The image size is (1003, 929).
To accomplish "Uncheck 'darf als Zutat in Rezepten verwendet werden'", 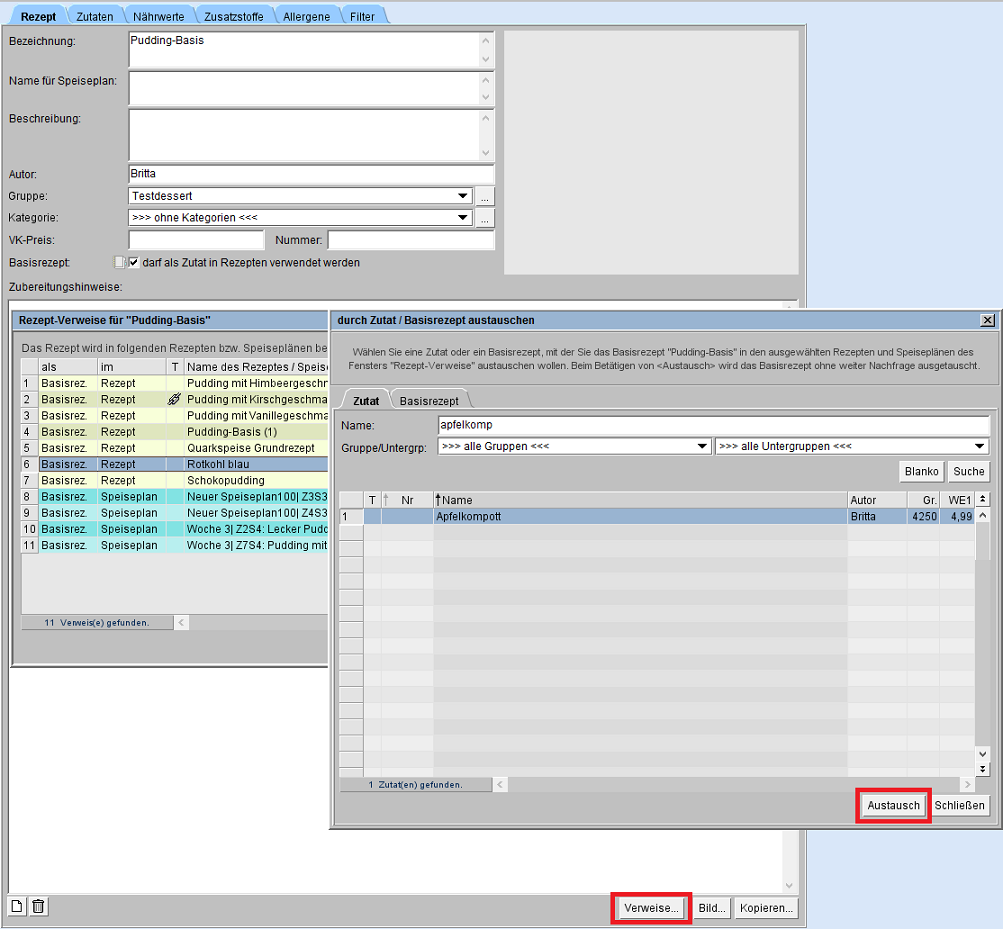I will (134, 263).
